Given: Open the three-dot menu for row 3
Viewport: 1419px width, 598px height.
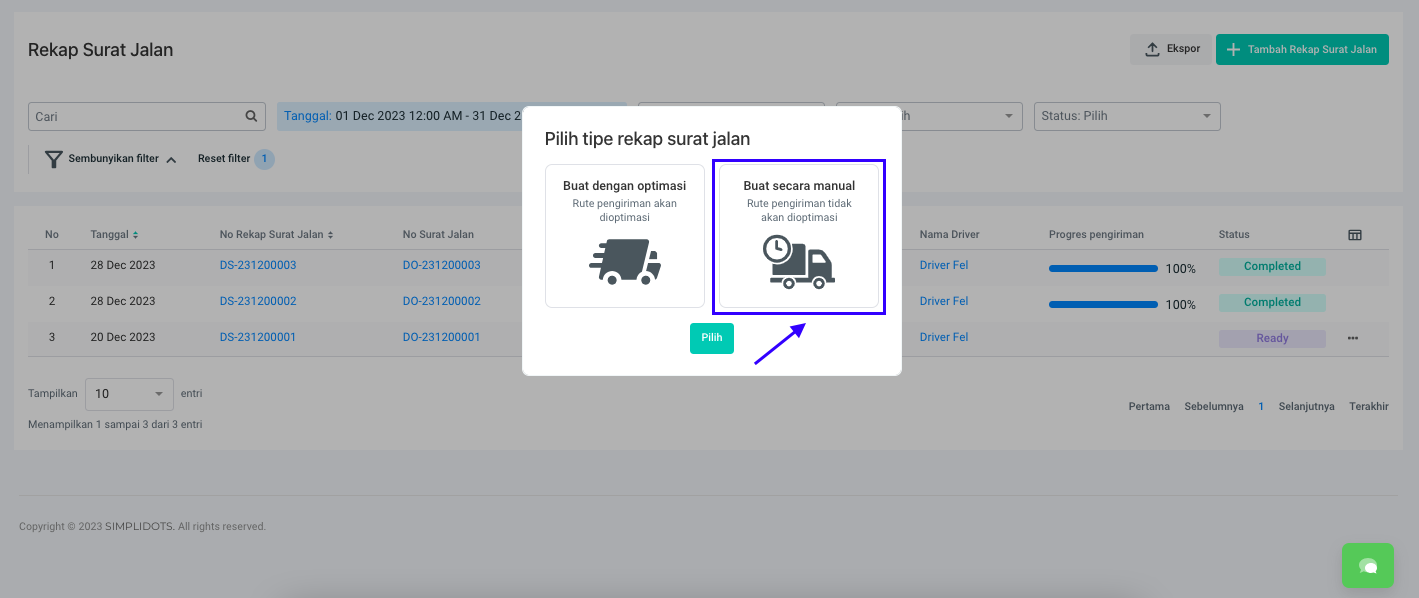Looking at the screenshot, I should [x=1353, y=338].
